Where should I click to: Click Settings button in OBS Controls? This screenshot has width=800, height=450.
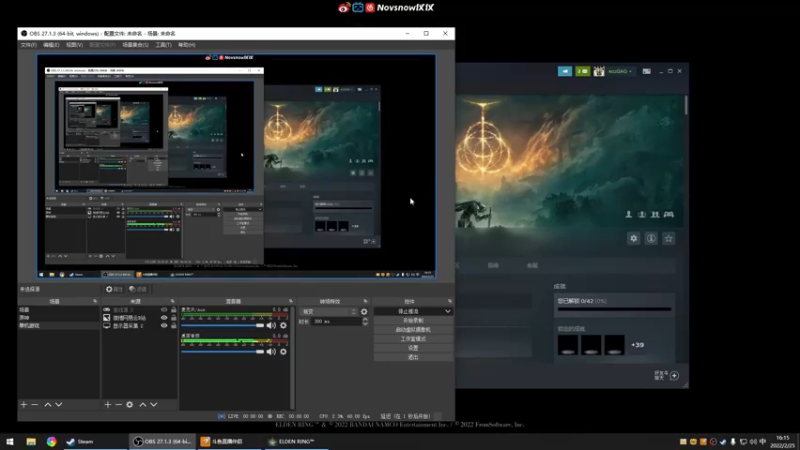pos(413,348)
